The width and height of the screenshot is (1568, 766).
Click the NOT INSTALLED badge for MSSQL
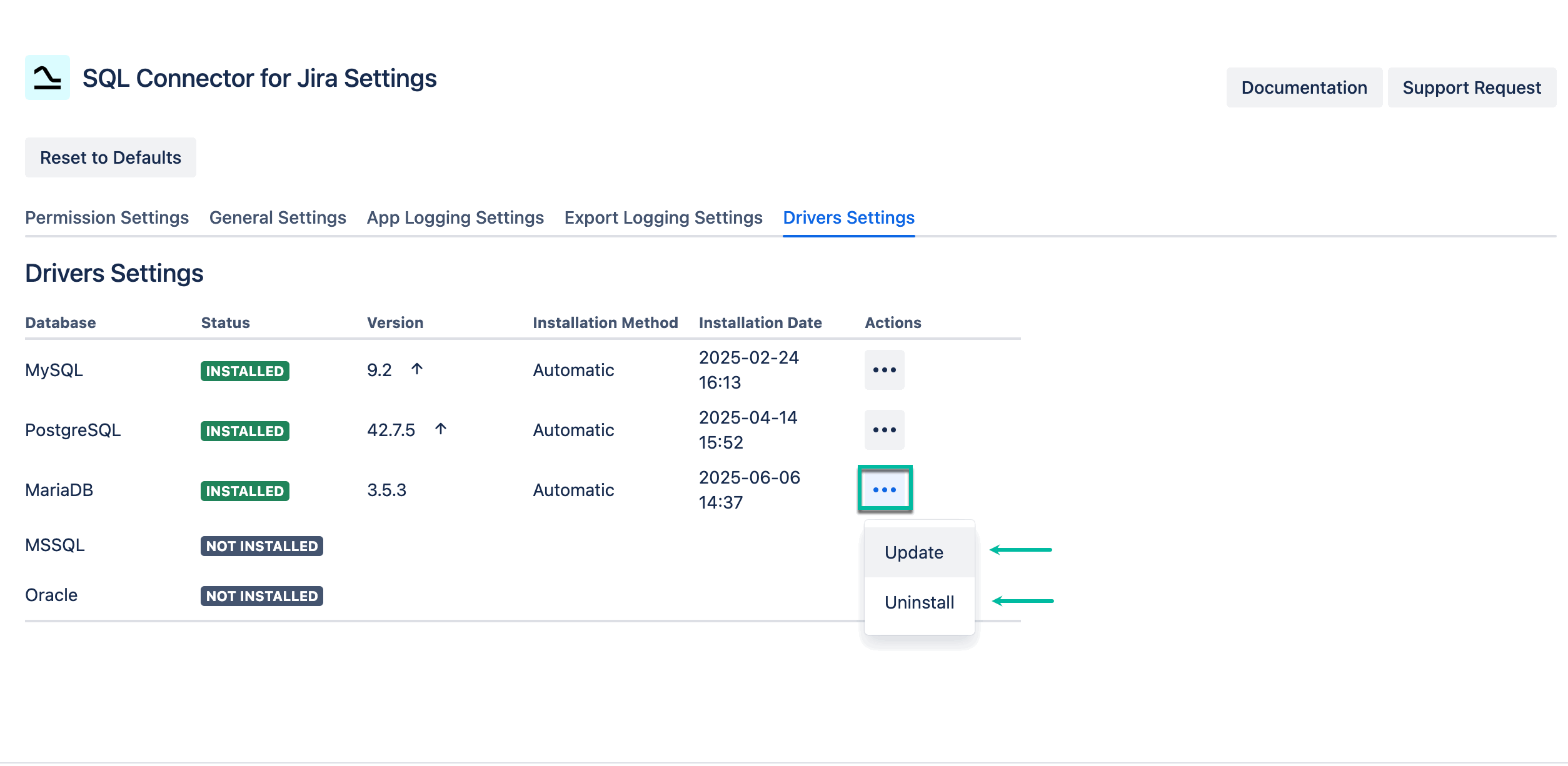[261, 545]
